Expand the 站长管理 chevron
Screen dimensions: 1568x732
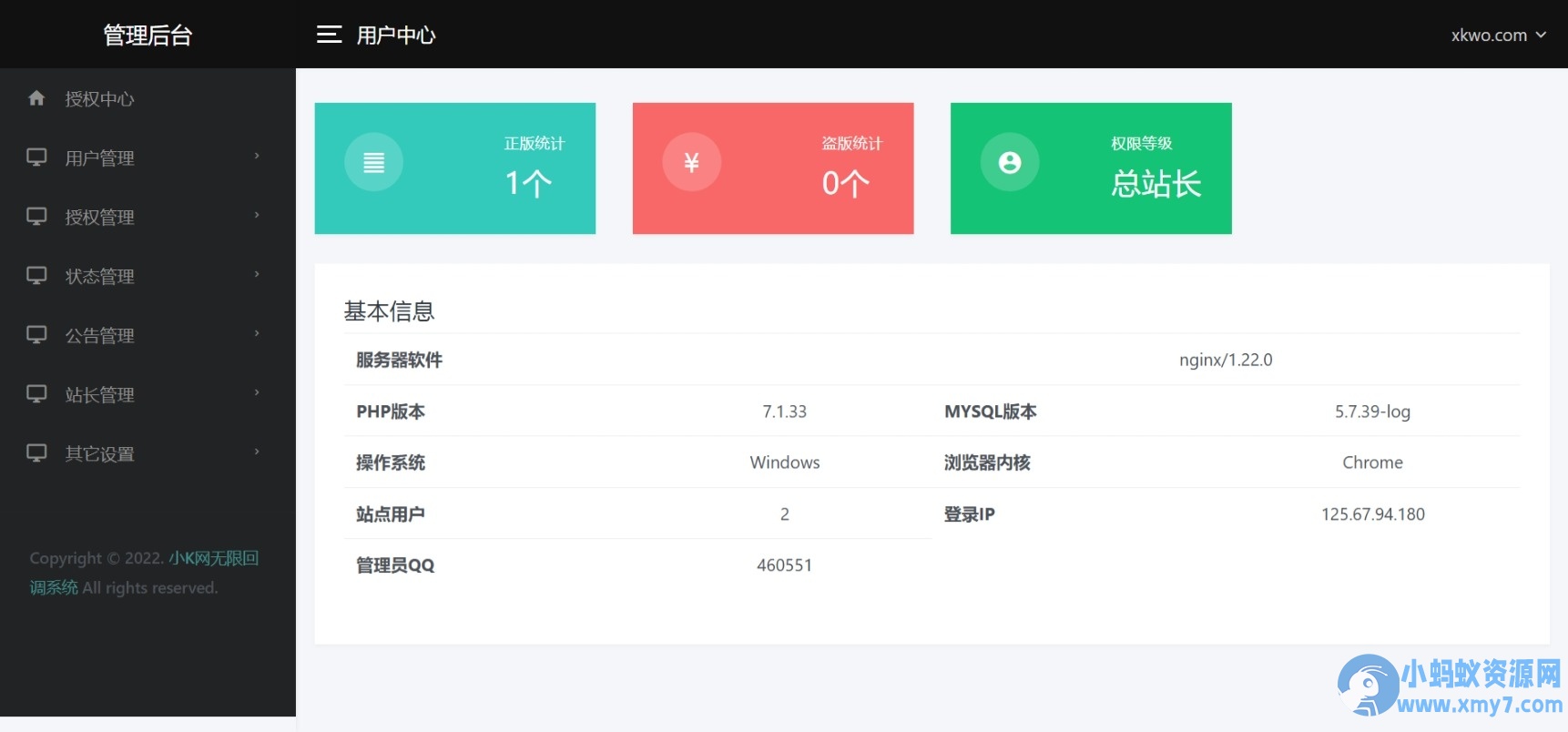(257, 393)
